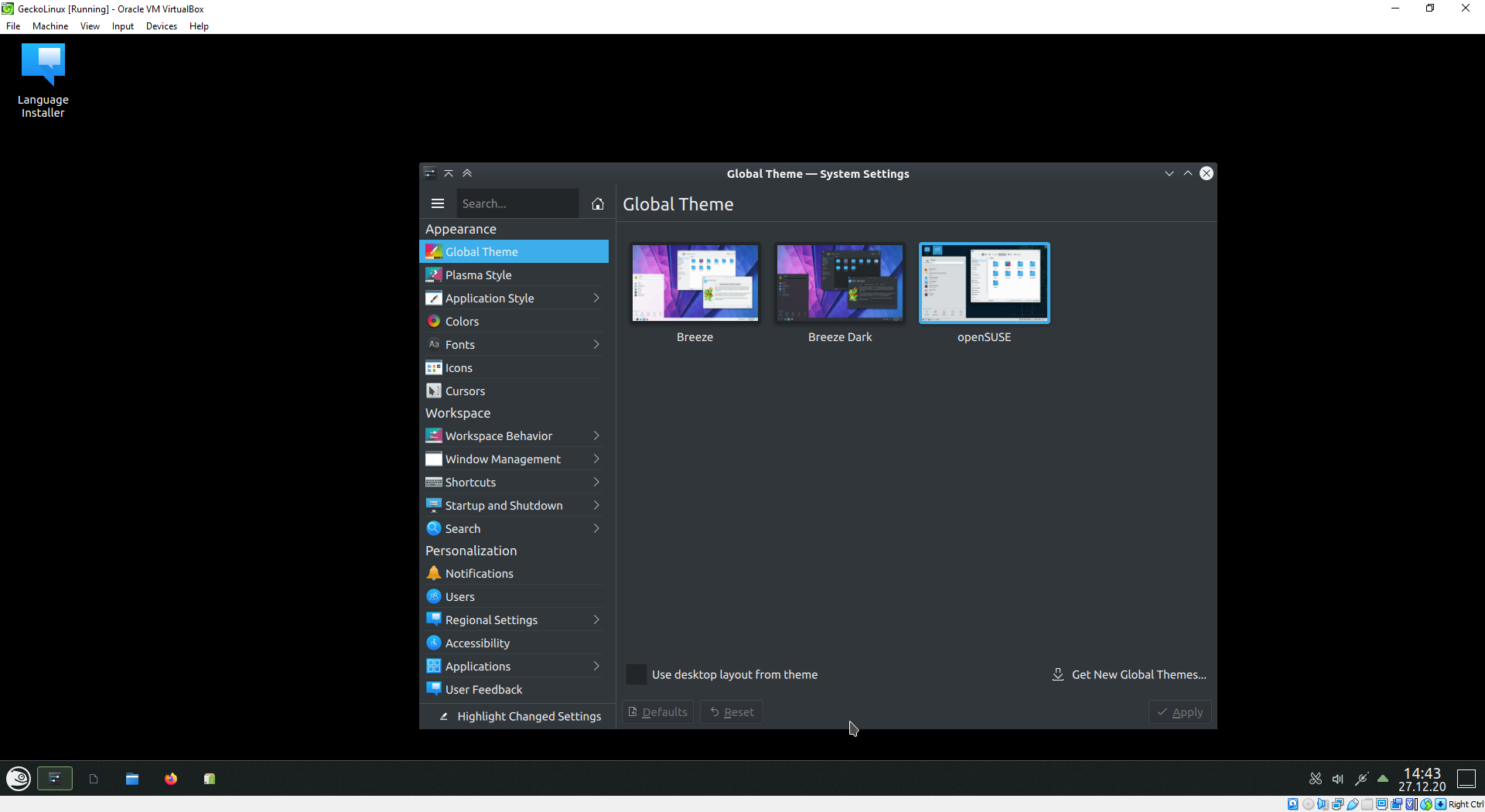Focus the settings Search field
Viewport: 1485px width, 812px height.
[x=517, y=203]
